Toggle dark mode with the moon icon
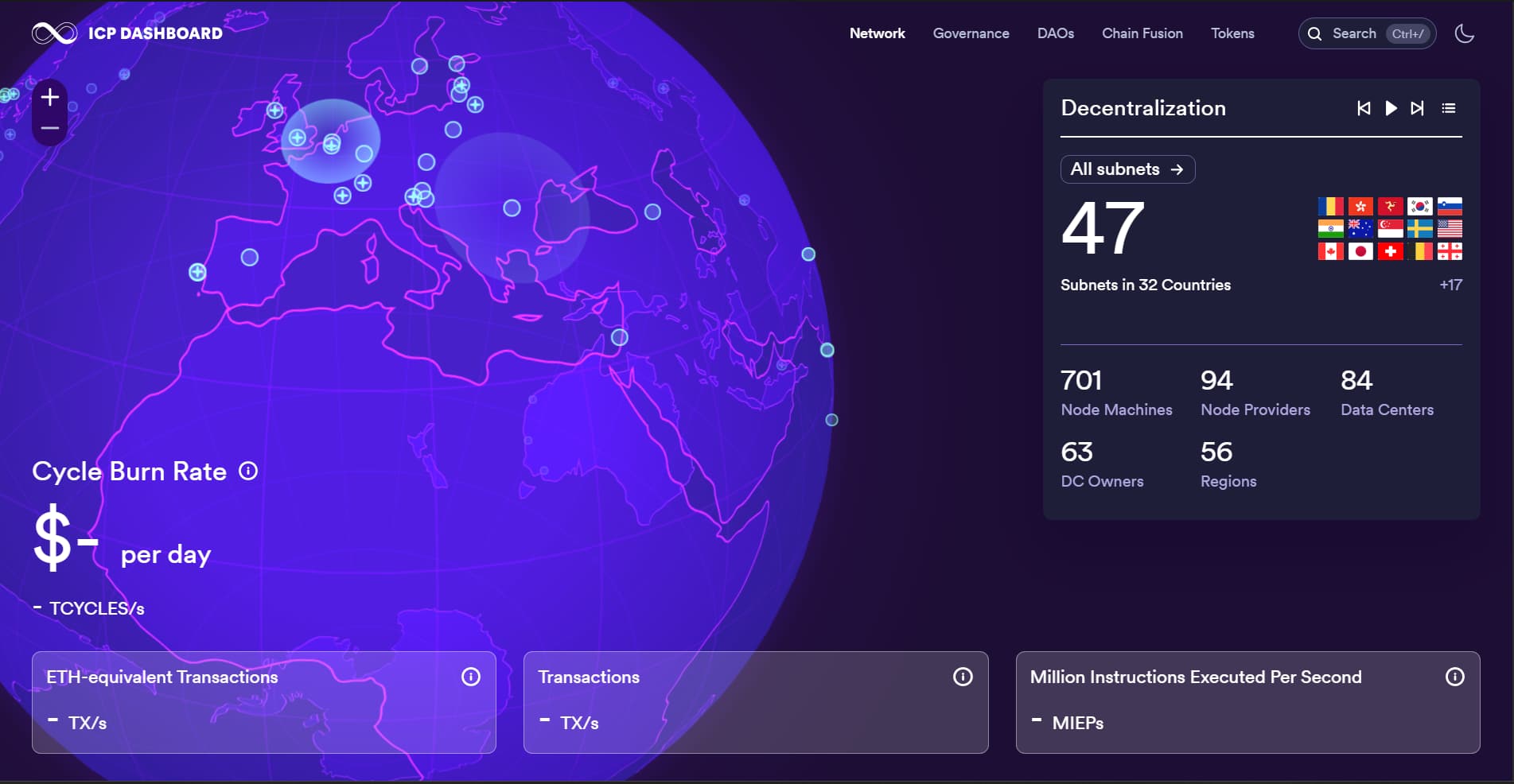The image size is (1514, 784). [1464, 33]
